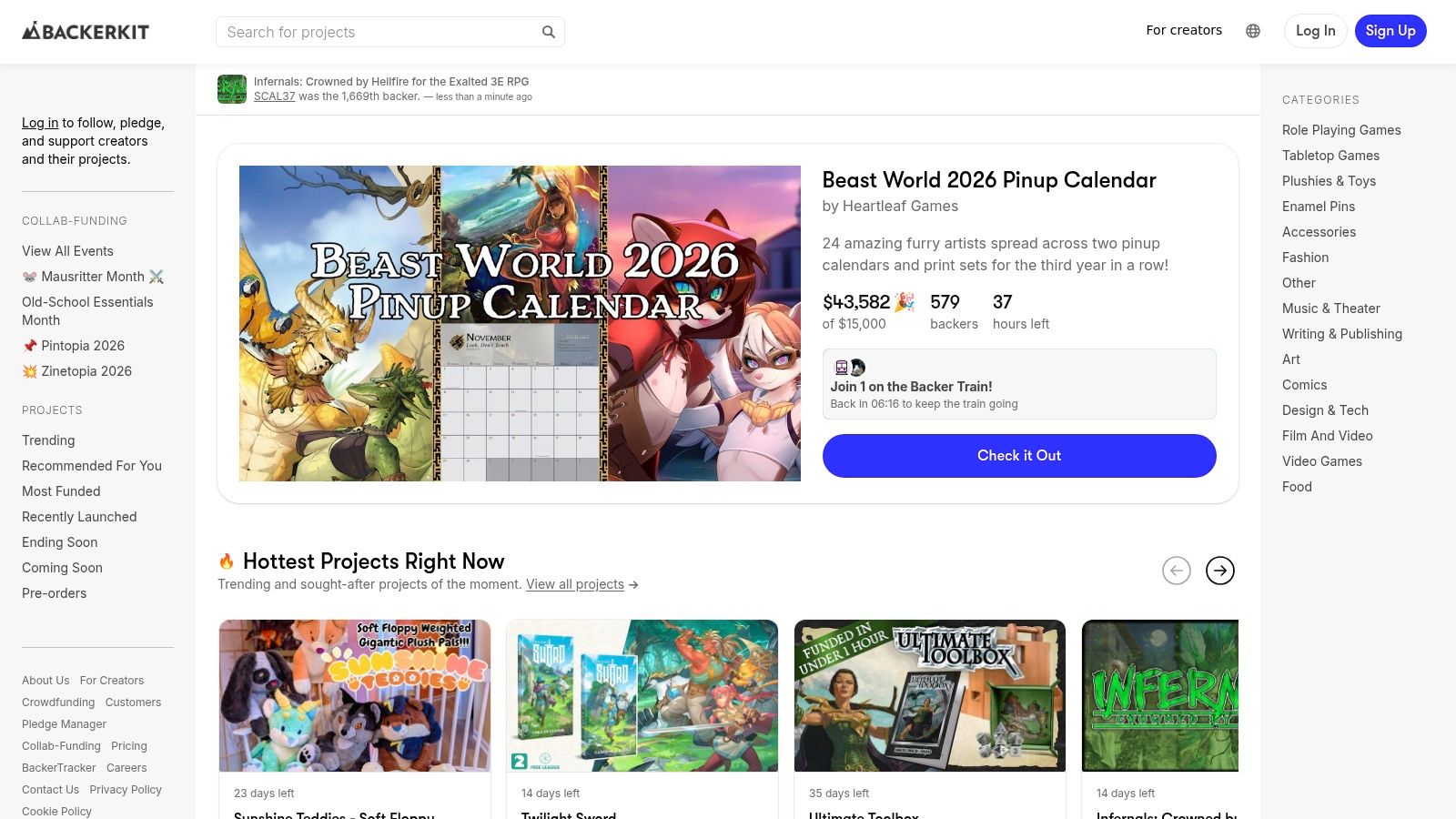This screenshot has width=1456, height=819.
Task: Click 'Pricing' in the footer links
Action: pyautogui.click(x=129, y=745)
